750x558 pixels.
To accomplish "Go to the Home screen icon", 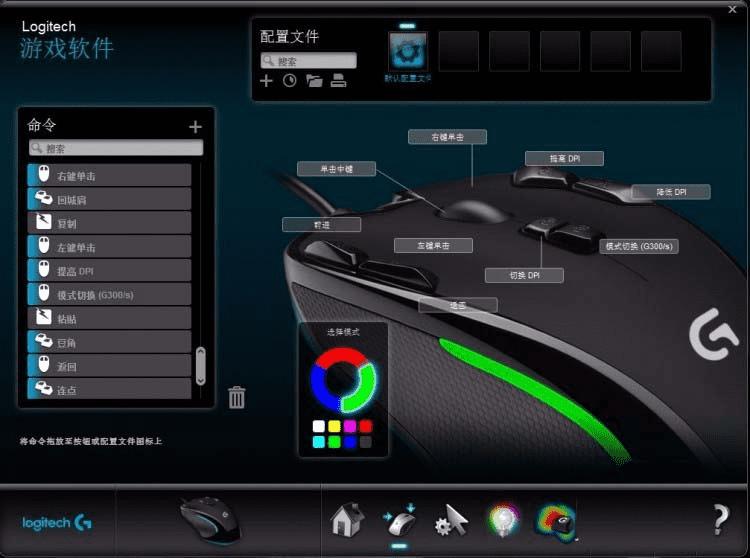I will [x=348, y=520].
